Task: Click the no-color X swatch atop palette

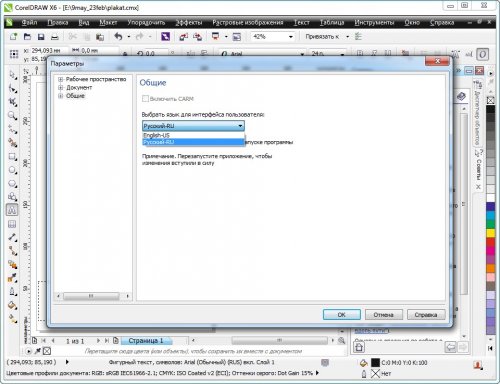Action: [x=490, y=100]
